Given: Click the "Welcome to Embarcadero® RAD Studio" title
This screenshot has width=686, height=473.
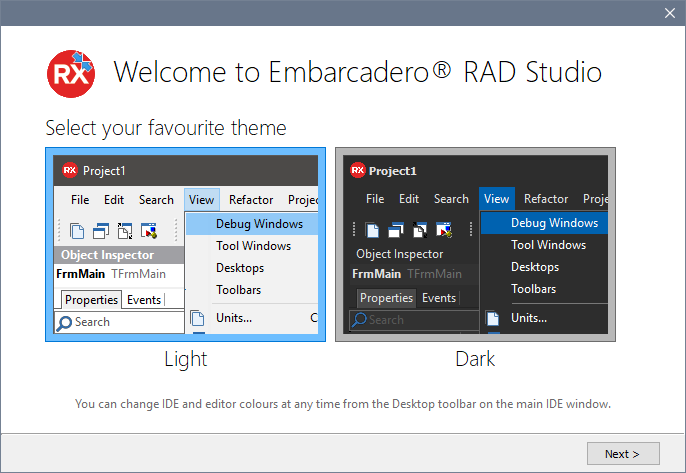Looking at the screenshot, I should [x=358, y=72].
